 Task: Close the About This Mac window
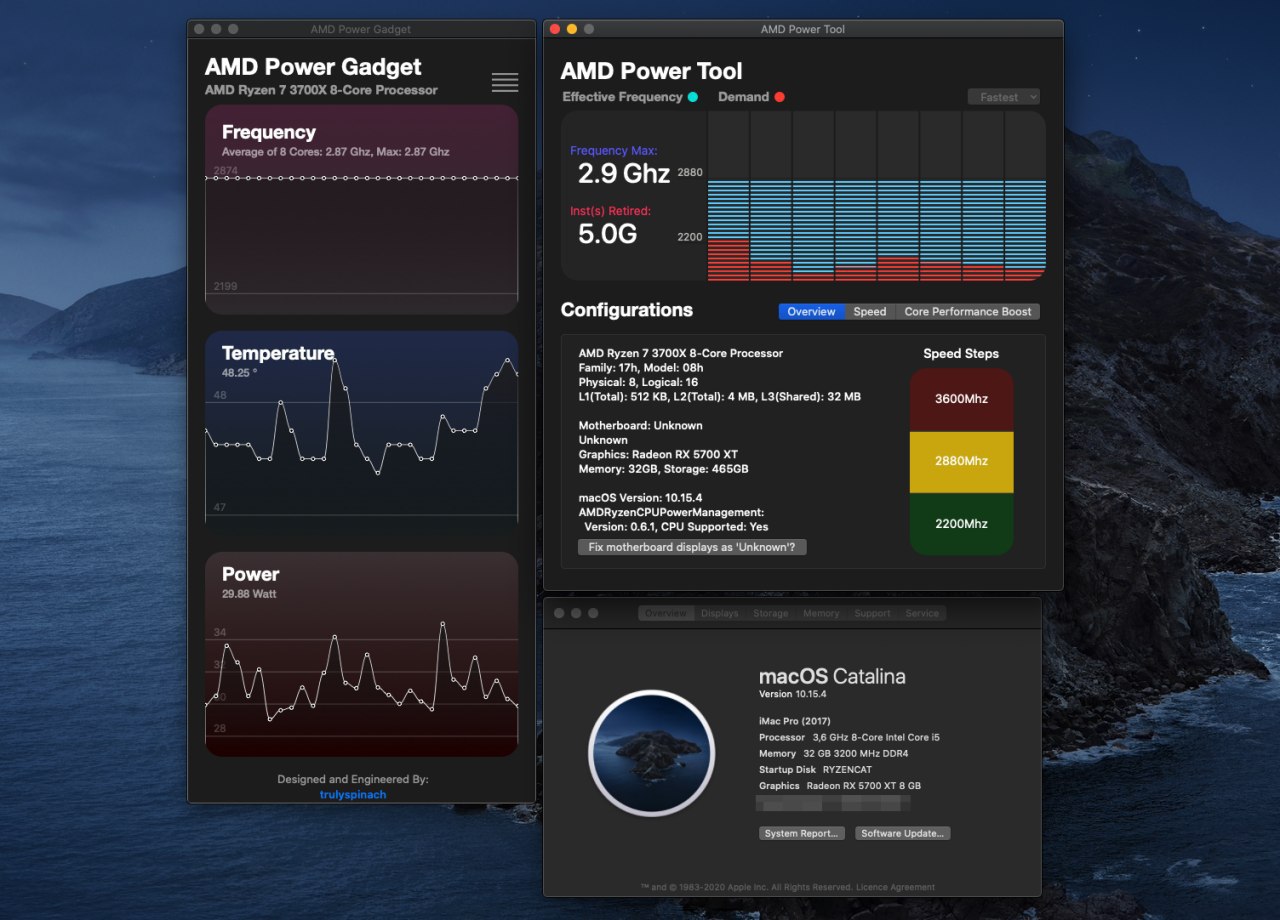coord(560,613)
